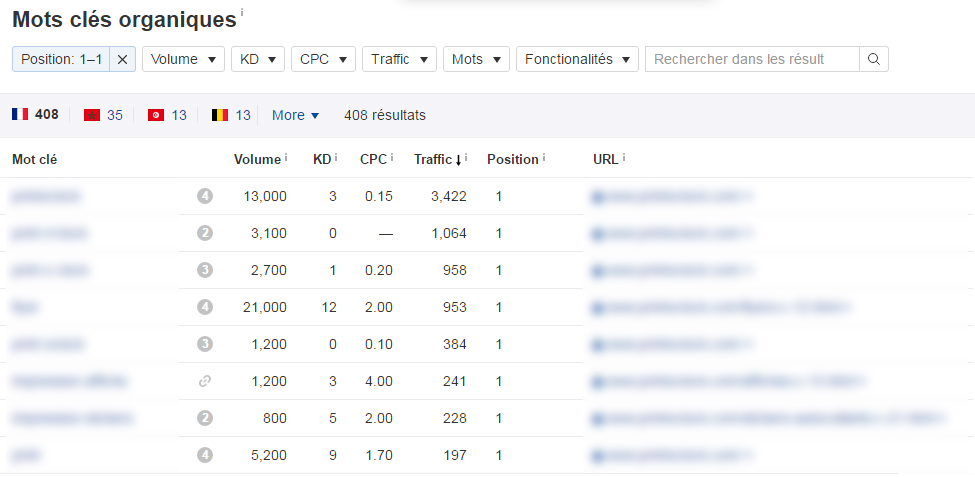Image resolution: width=975 pixels, height=477 pixels.
Task: Open URL link in traffic 3,422 row
Action: (x=673, y=197)
